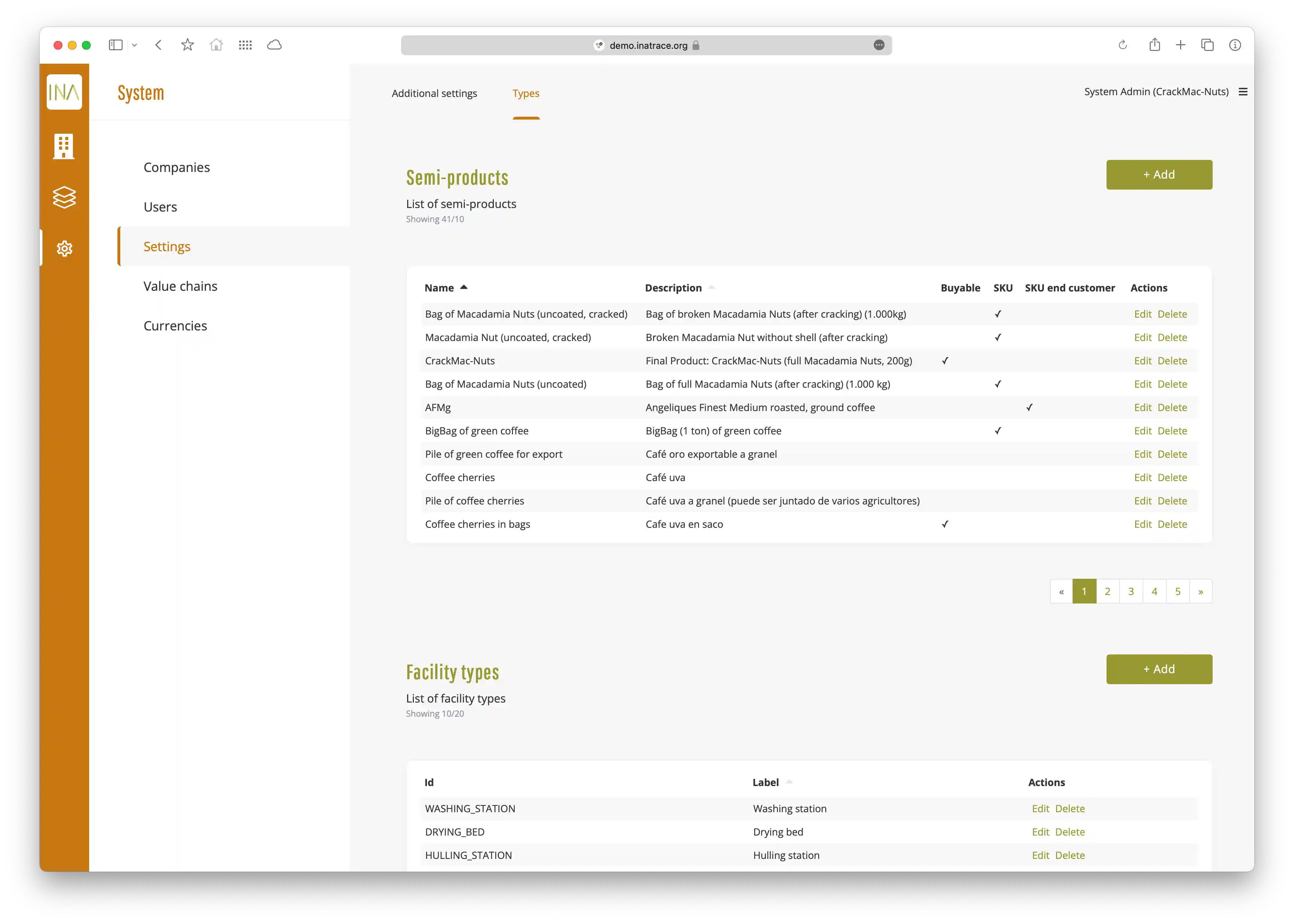Open the bookmarks star icon
Image resolution: width=1294 pixels, height=924 pixels.
coord(187,45)
